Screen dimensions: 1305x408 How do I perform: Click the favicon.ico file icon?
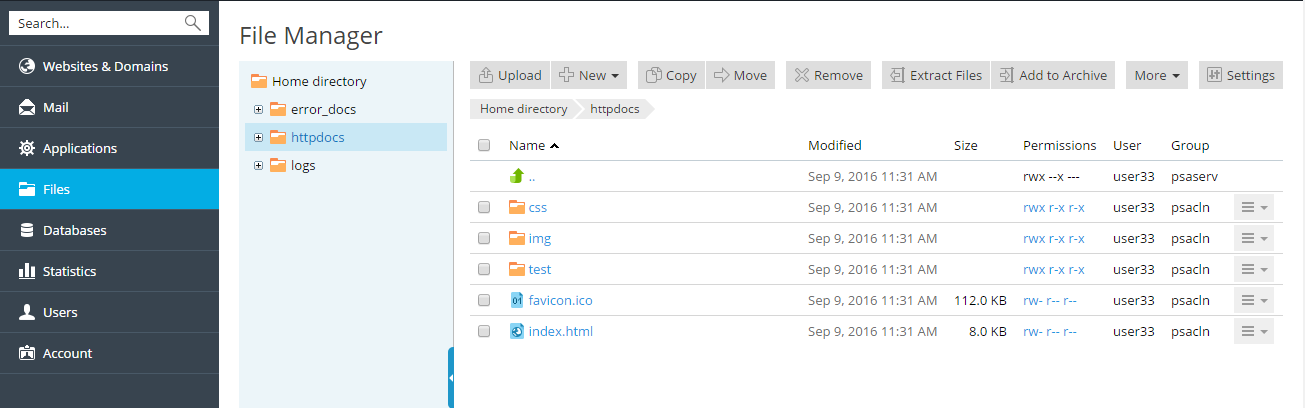click(x=517, y=300)
